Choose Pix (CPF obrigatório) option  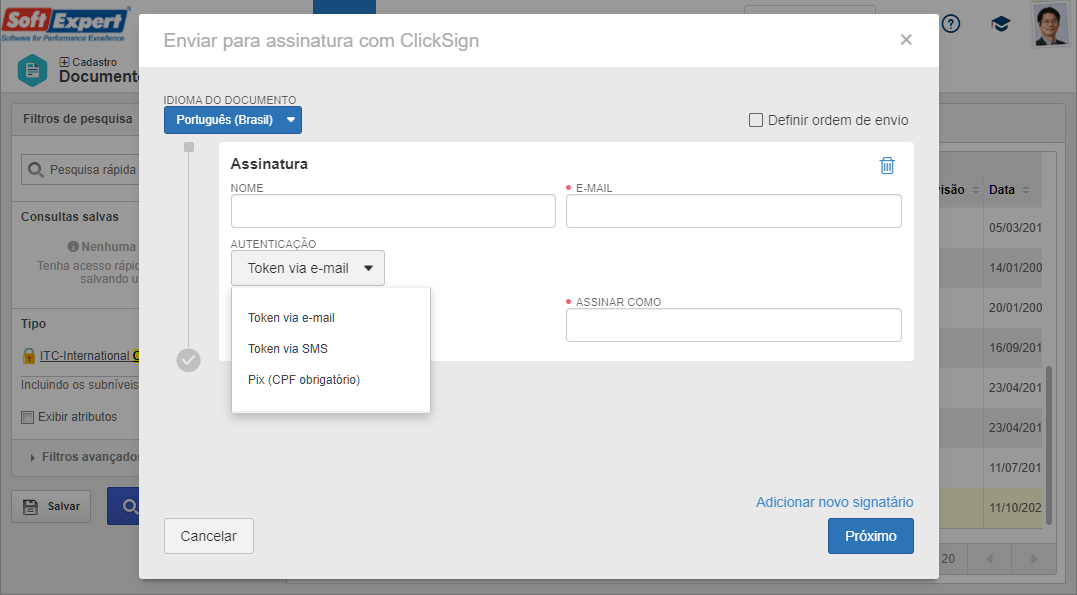pos(304,379)
